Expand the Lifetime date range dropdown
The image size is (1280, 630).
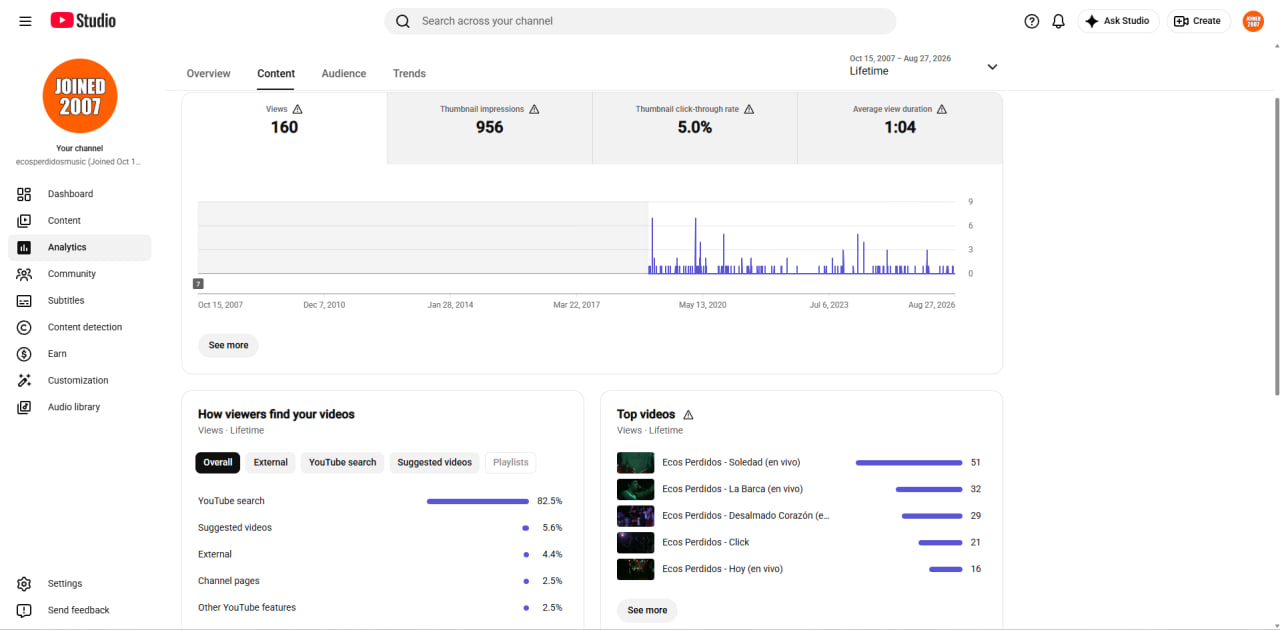click(x=992, y=67)
